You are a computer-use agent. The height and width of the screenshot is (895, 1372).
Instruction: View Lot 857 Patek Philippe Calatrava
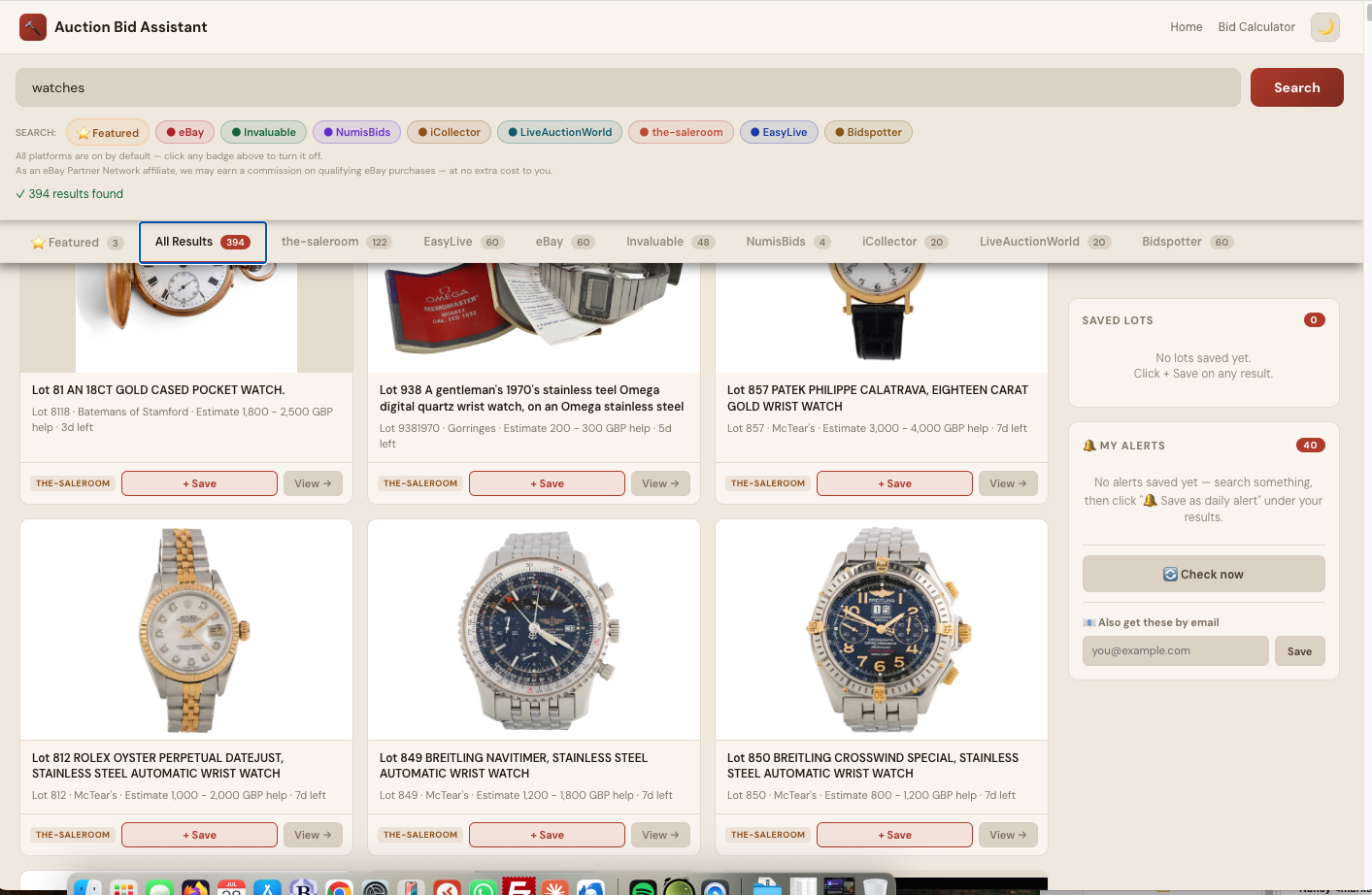(x=1008, y=483)
